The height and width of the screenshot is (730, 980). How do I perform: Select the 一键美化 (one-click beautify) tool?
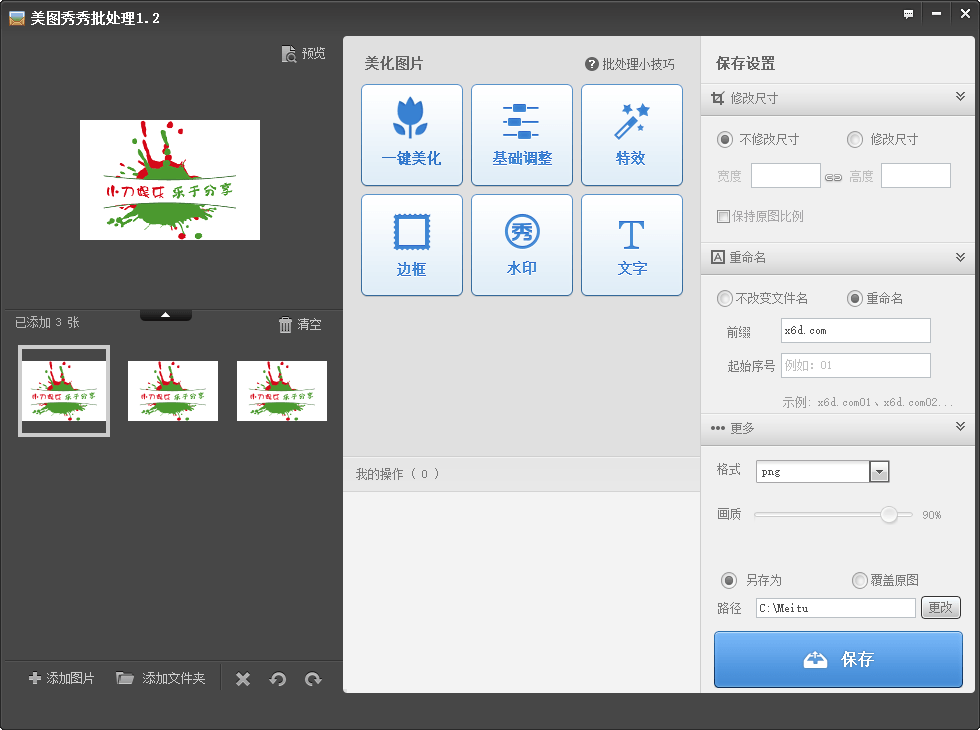point(411,134)
